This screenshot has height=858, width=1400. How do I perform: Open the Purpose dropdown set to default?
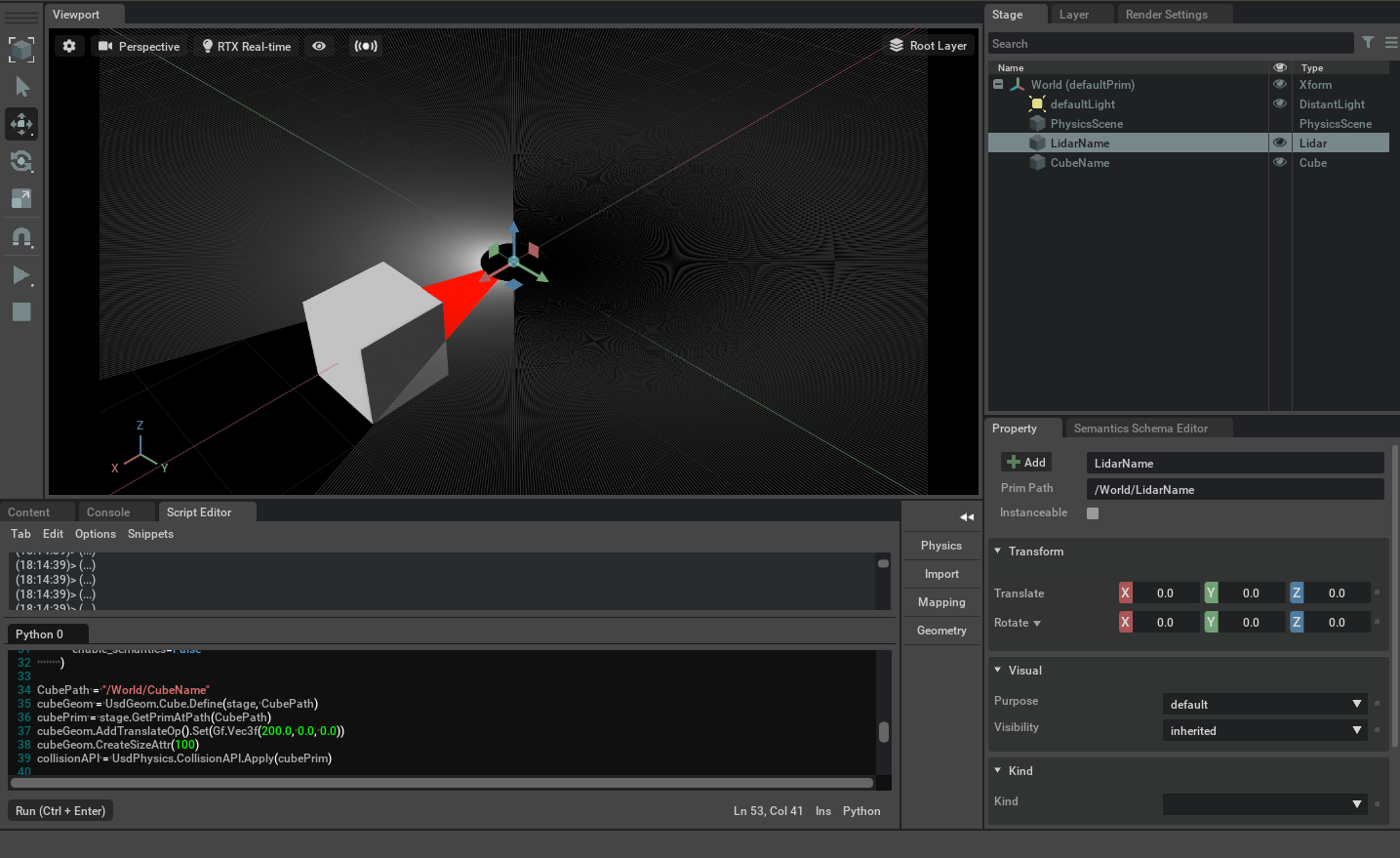(x=1265, y=704)
